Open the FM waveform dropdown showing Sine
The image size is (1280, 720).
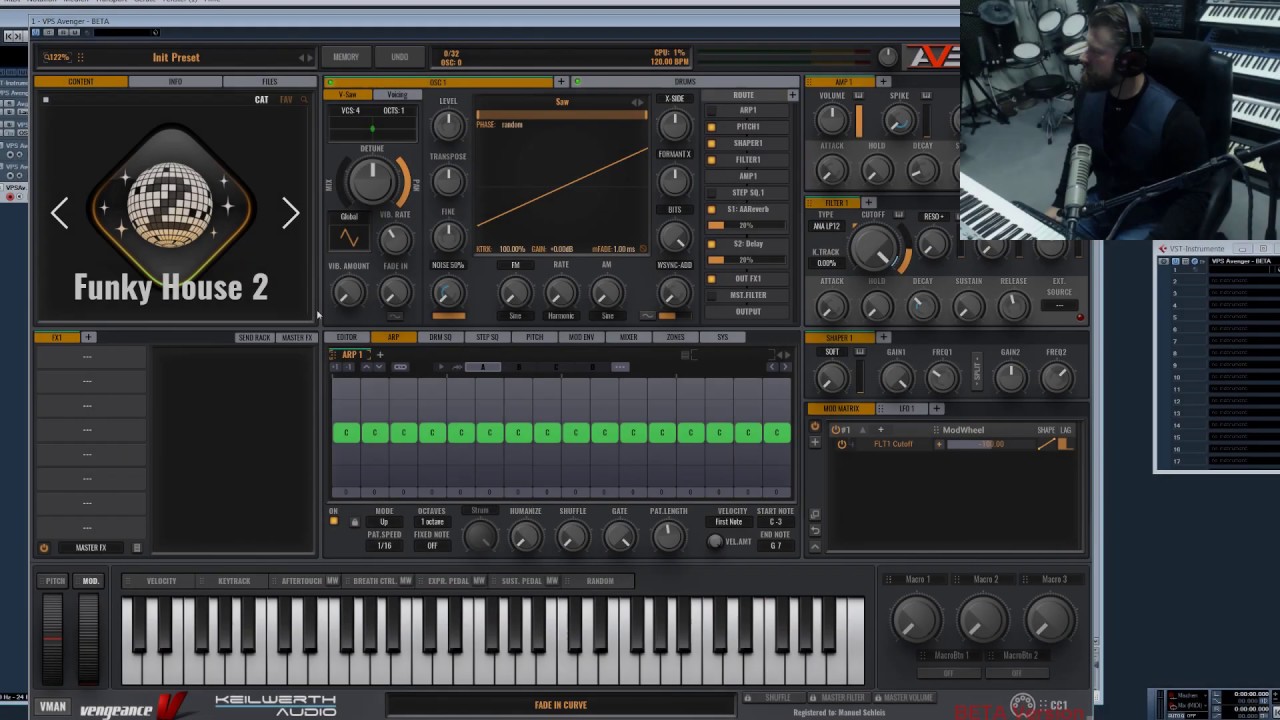click(x=515, y=316)
